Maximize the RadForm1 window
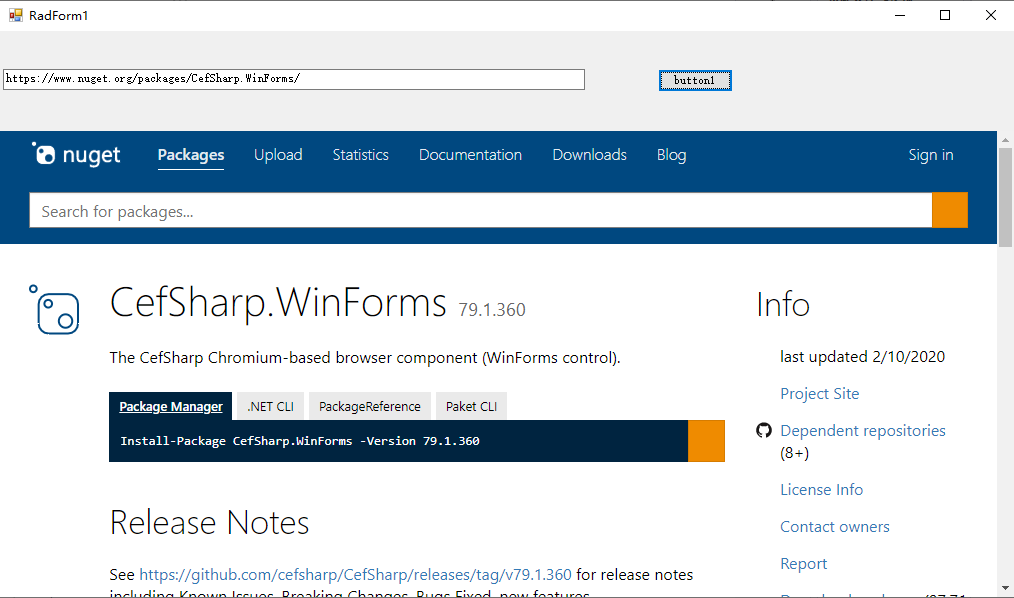The width and height of the screenshot is (1014, 598). (945, 15)
